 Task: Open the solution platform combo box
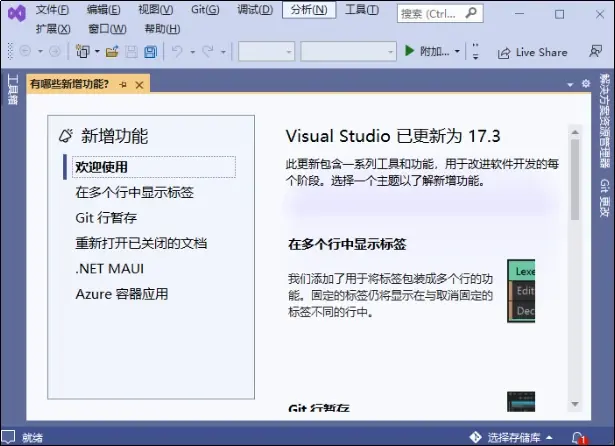[x=348, y=51]
